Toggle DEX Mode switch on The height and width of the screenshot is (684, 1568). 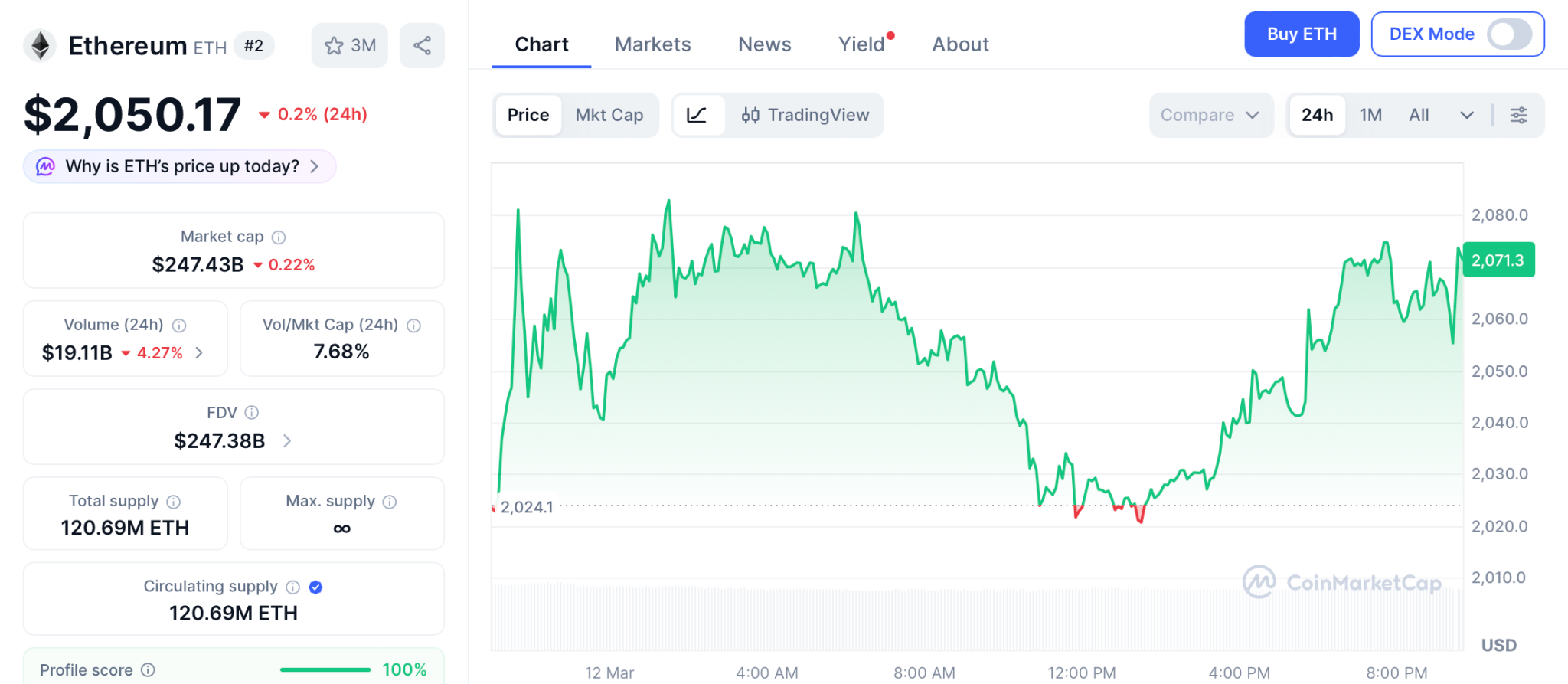1508,34
